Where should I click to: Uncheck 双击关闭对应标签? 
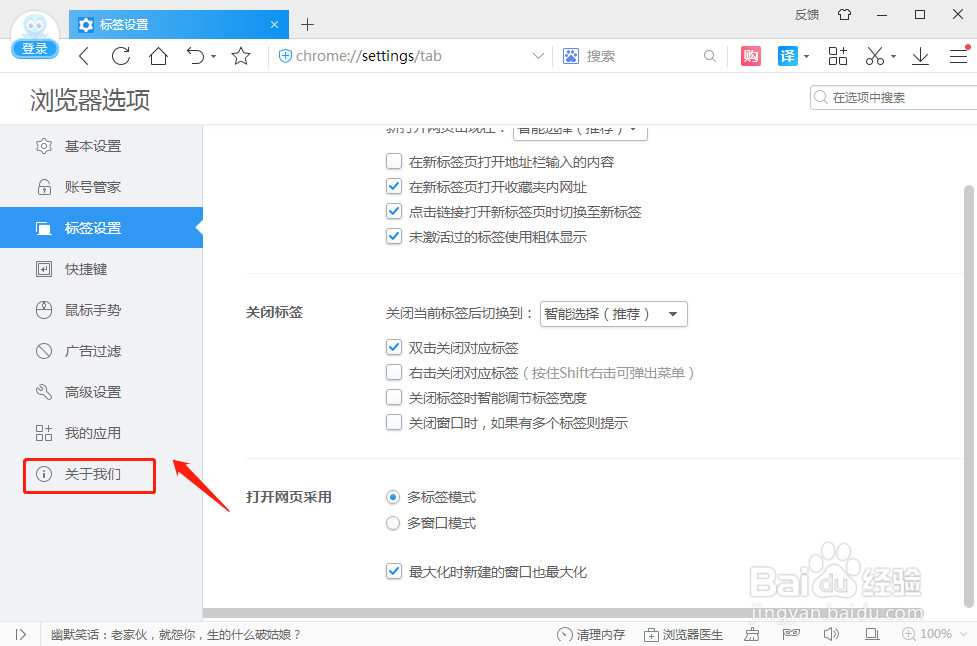click(x=394, y=347)
